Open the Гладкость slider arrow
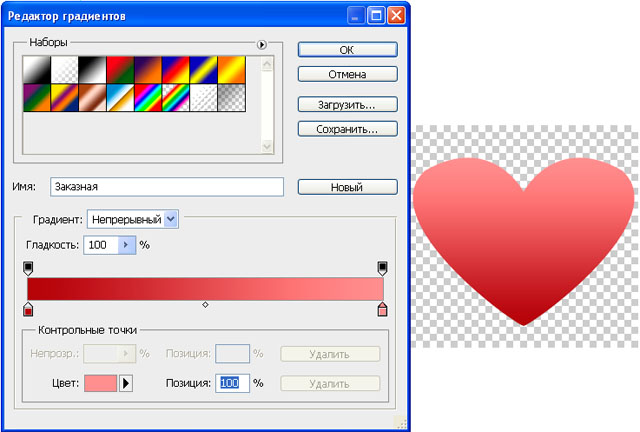 [x=127, y=245]
